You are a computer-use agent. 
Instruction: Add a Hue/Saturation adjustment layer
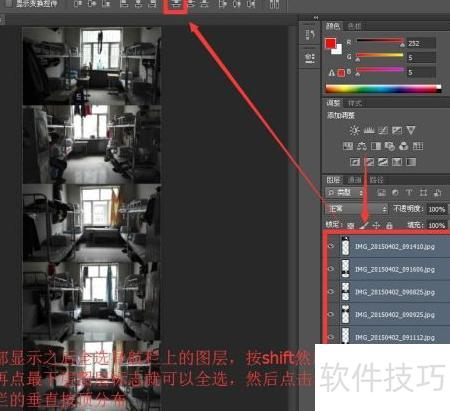click(x=348, y=146)
